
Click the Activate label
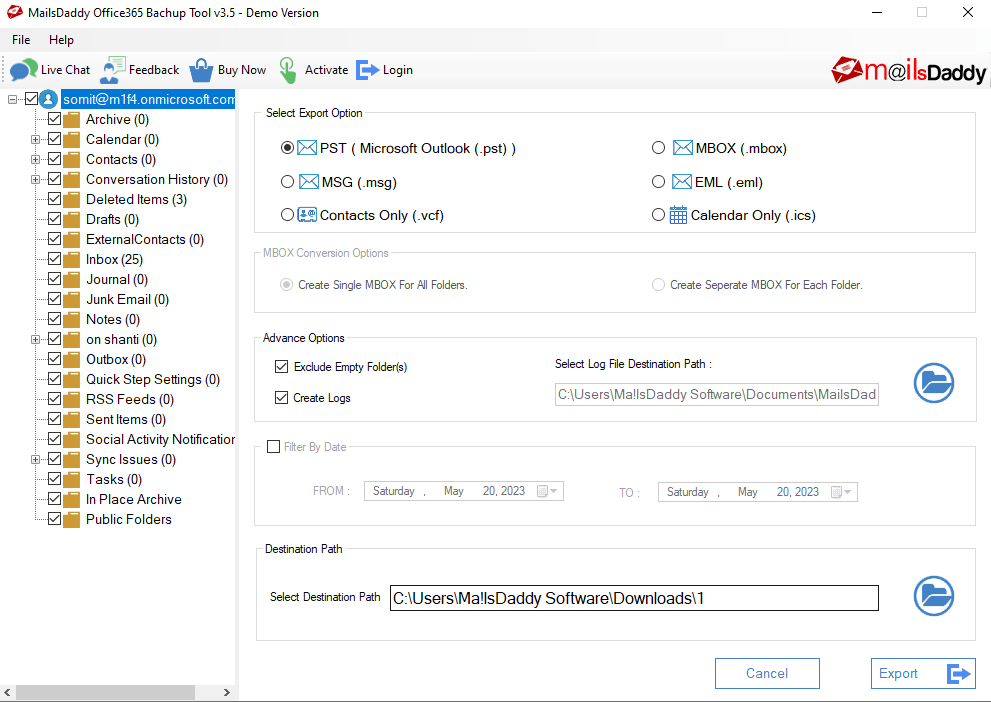(x=326, y=70)
